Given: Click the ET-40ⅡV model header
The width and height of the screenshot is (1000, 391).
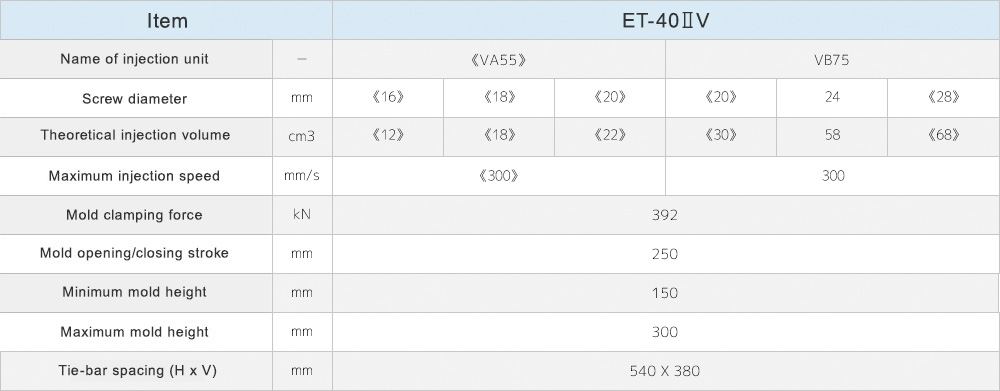Looking at the screenshot, I should click(x=666, y=20).
